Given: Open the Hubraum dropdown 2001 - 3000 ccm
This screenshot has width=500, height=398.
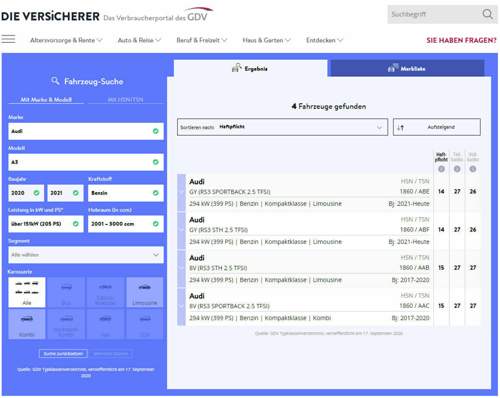Looking at the screenshot, I should [126, 224].
